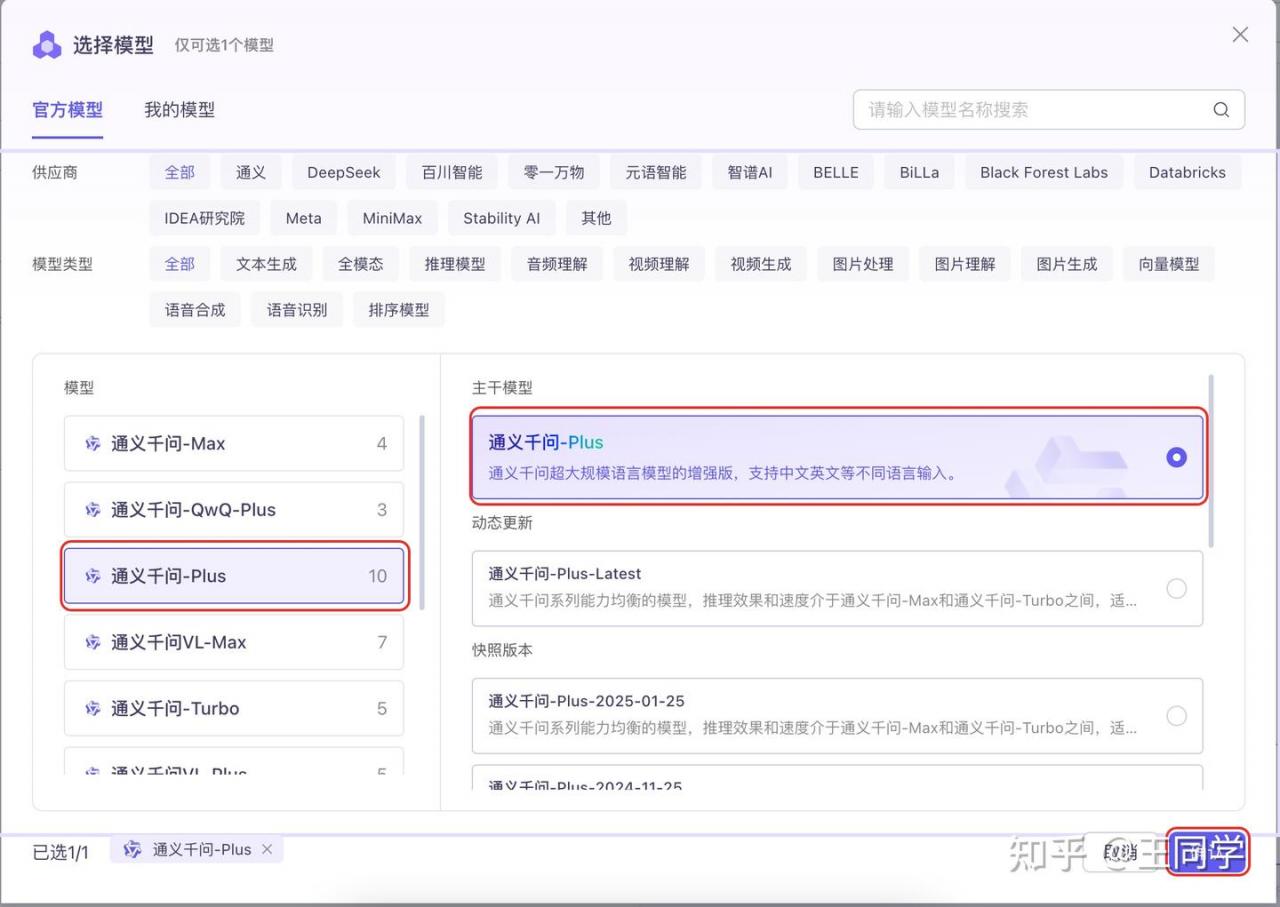This screenshot has width=1280, height=907.
Task: Click the search magnifier icon
Action: pos(1221,110)
